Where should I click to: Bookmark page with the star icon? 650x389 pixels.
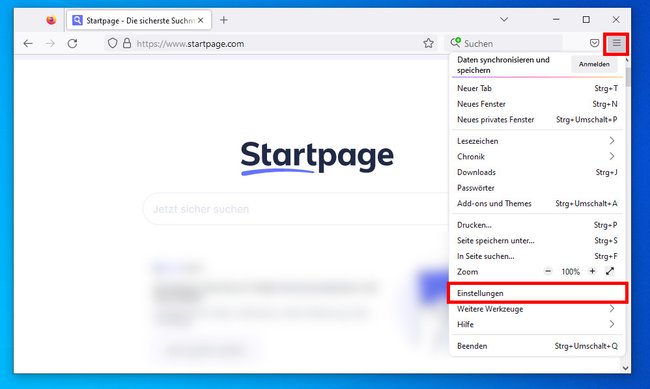click(x=428, y=43)
